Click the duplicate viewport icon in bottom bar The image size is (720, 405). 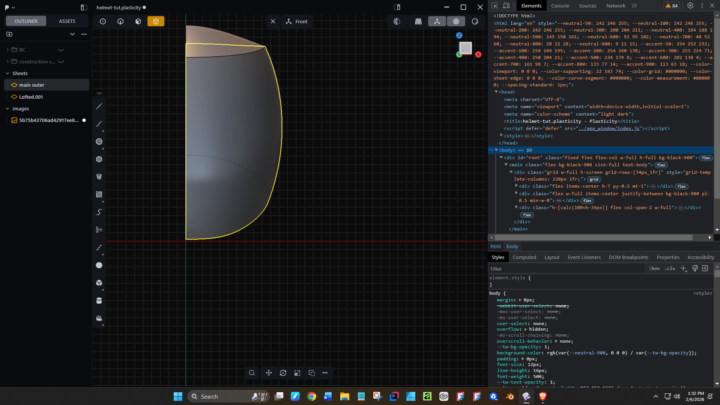(311, 373)
